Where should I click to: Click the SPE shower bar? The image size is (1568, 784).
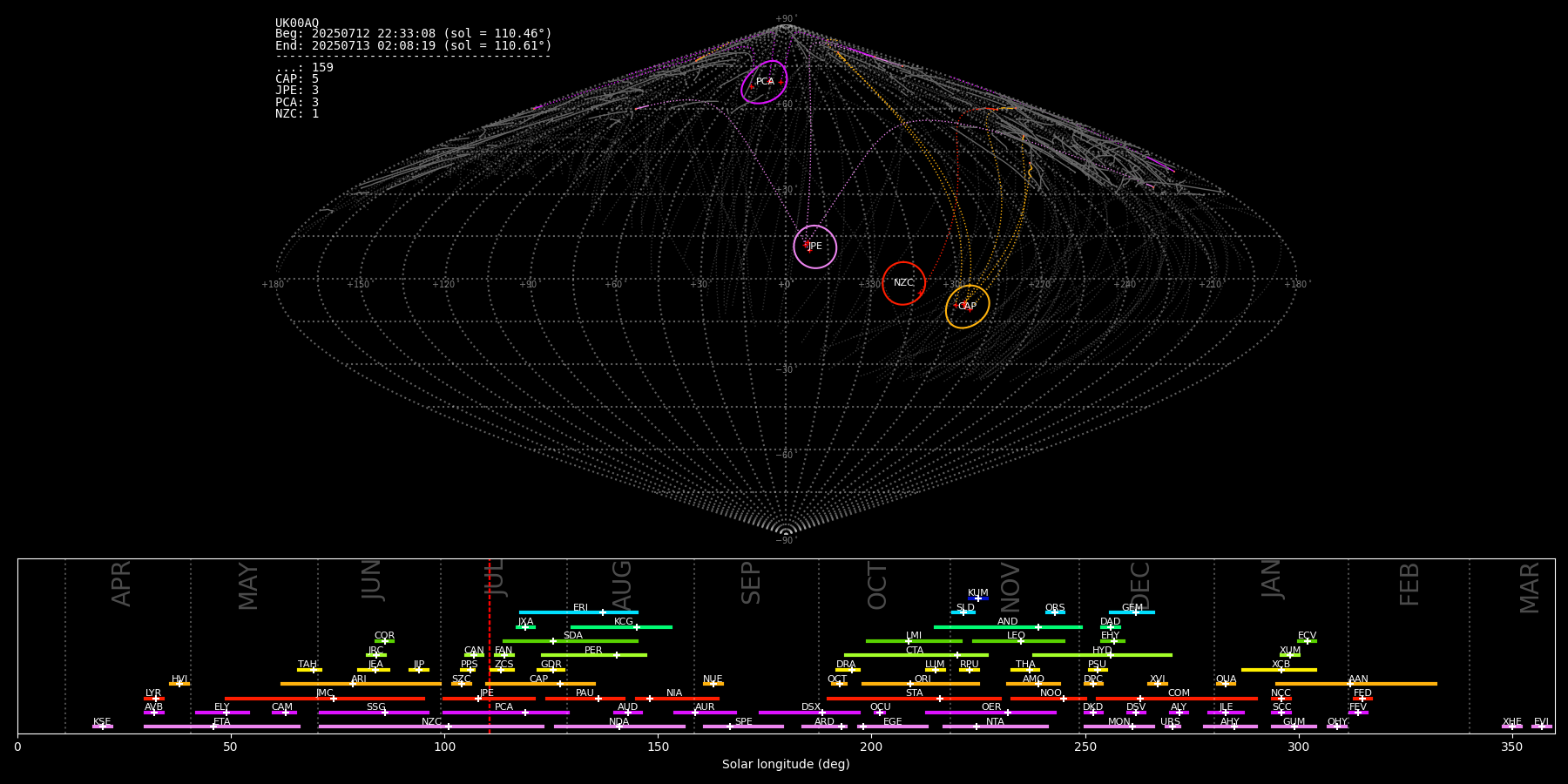[x=743, y=727]
